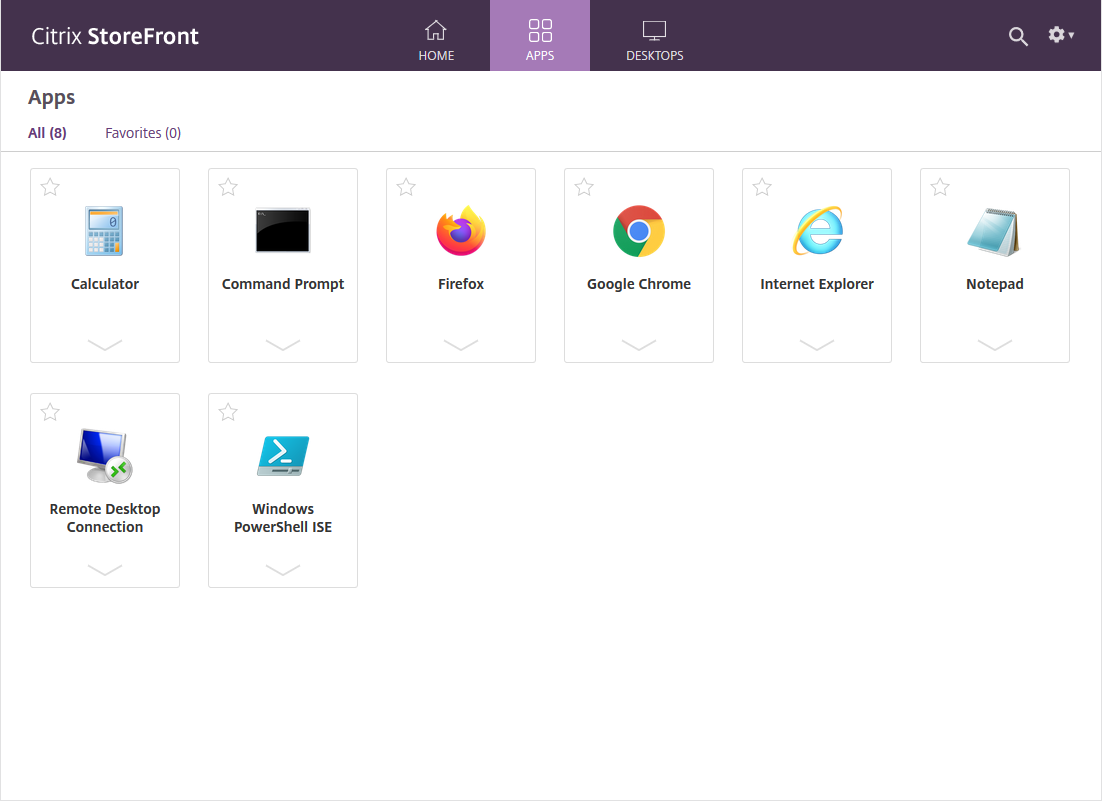Switch to Favorites (0) view
The height and width of the screenshot is (801, 1102).
click(143, 133)
